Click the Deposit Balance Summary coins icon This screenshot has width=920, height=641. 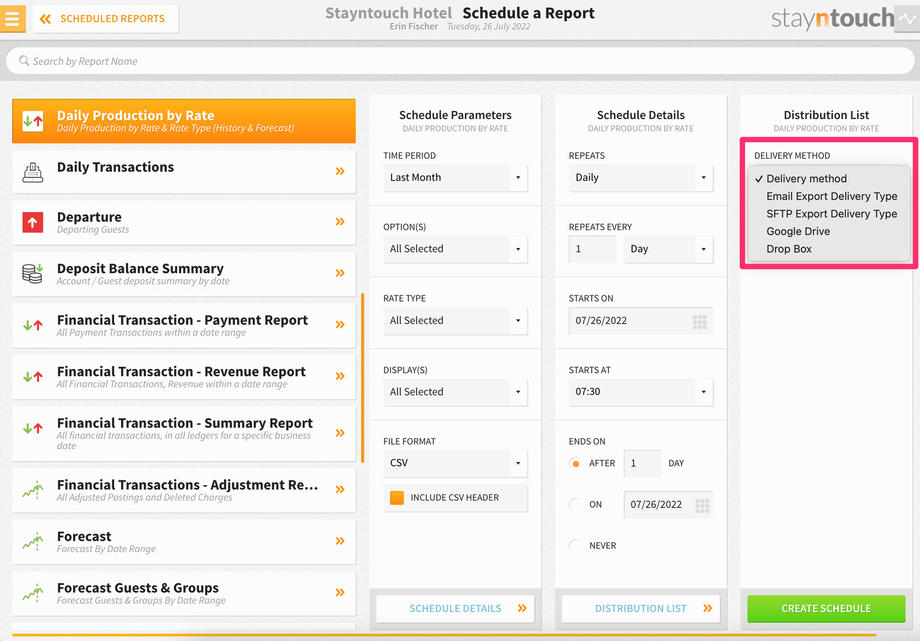tap(33, 274)
